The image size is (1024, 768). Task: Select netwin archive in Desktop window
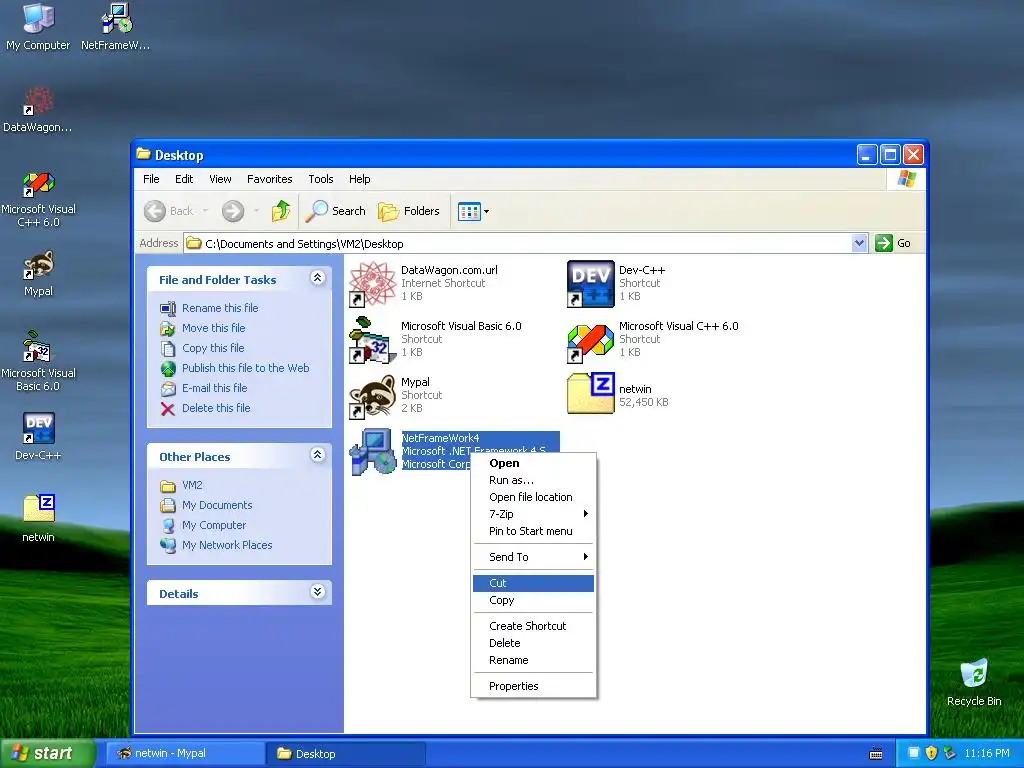pyautogui.click(x=618, y=395)
